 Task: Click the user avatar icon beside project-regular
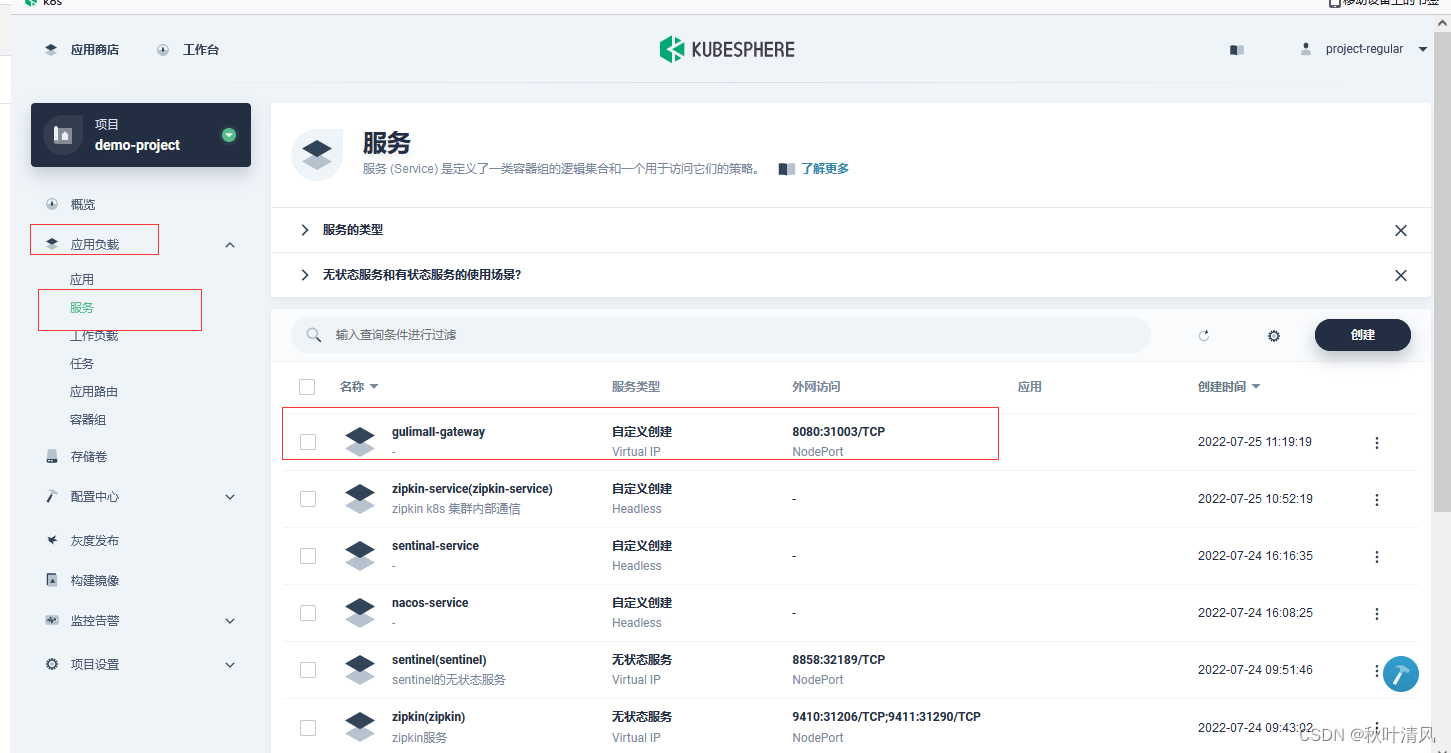(1305, 48)
